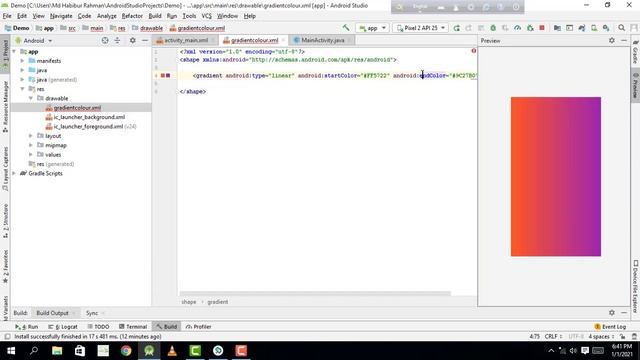
Task: Open the Refactor menu
Action: (x=132, y=16)
